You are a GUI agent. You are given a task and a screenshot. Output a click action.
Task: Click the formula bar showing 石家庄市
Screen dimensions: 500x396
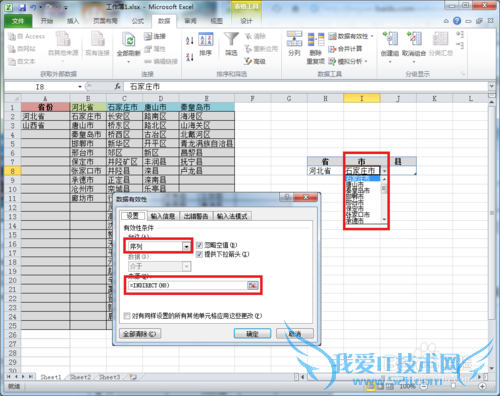[x=305, y=87]
